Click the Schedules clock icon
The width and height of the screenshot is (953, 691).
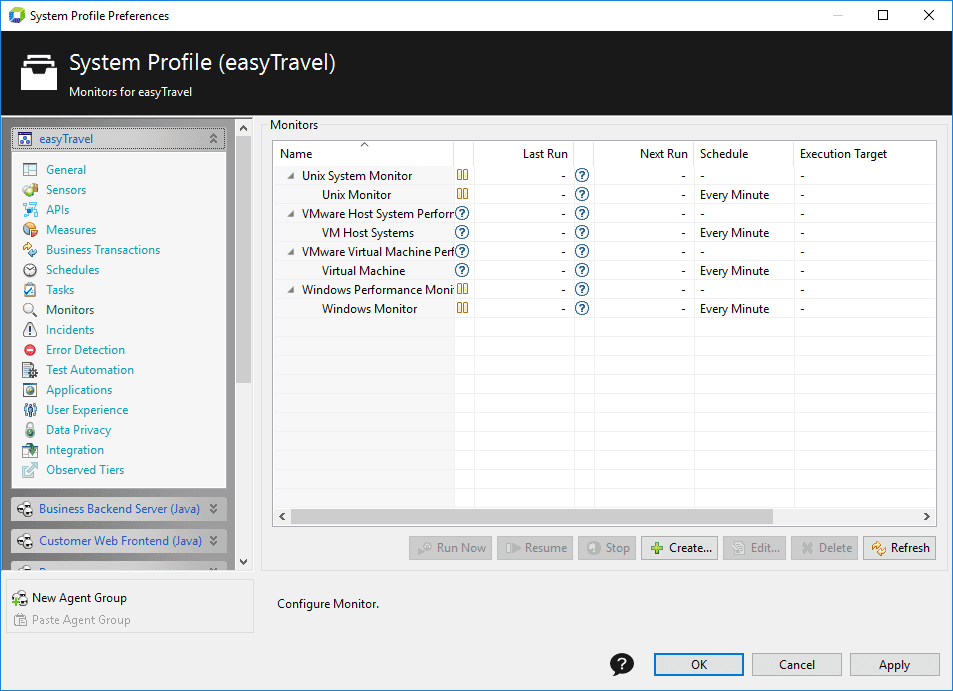pos(30,270)
